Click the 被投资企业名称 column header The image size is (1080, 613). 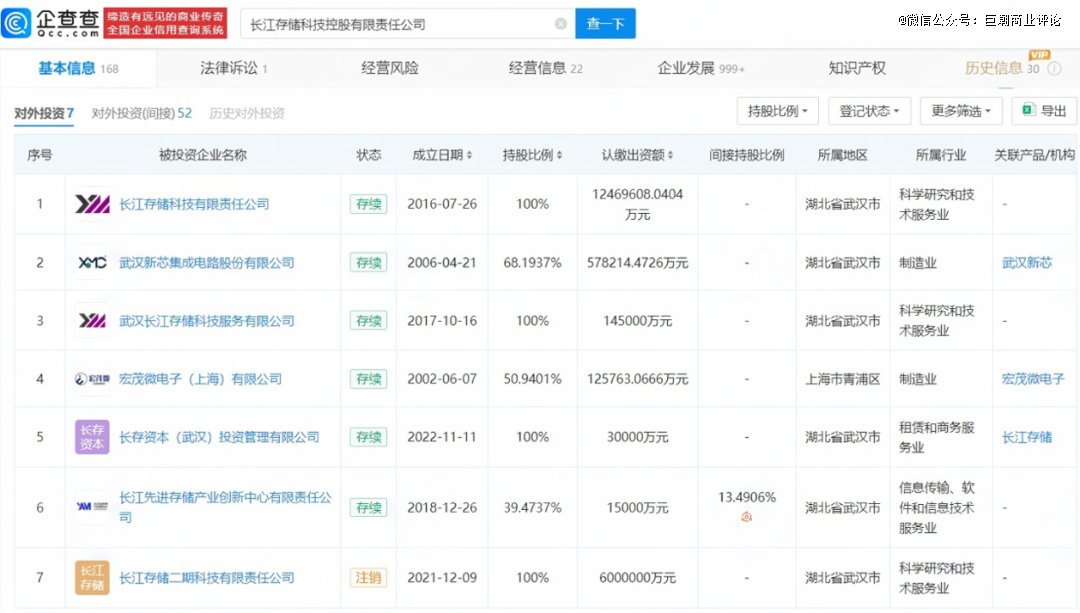point(202,155)
